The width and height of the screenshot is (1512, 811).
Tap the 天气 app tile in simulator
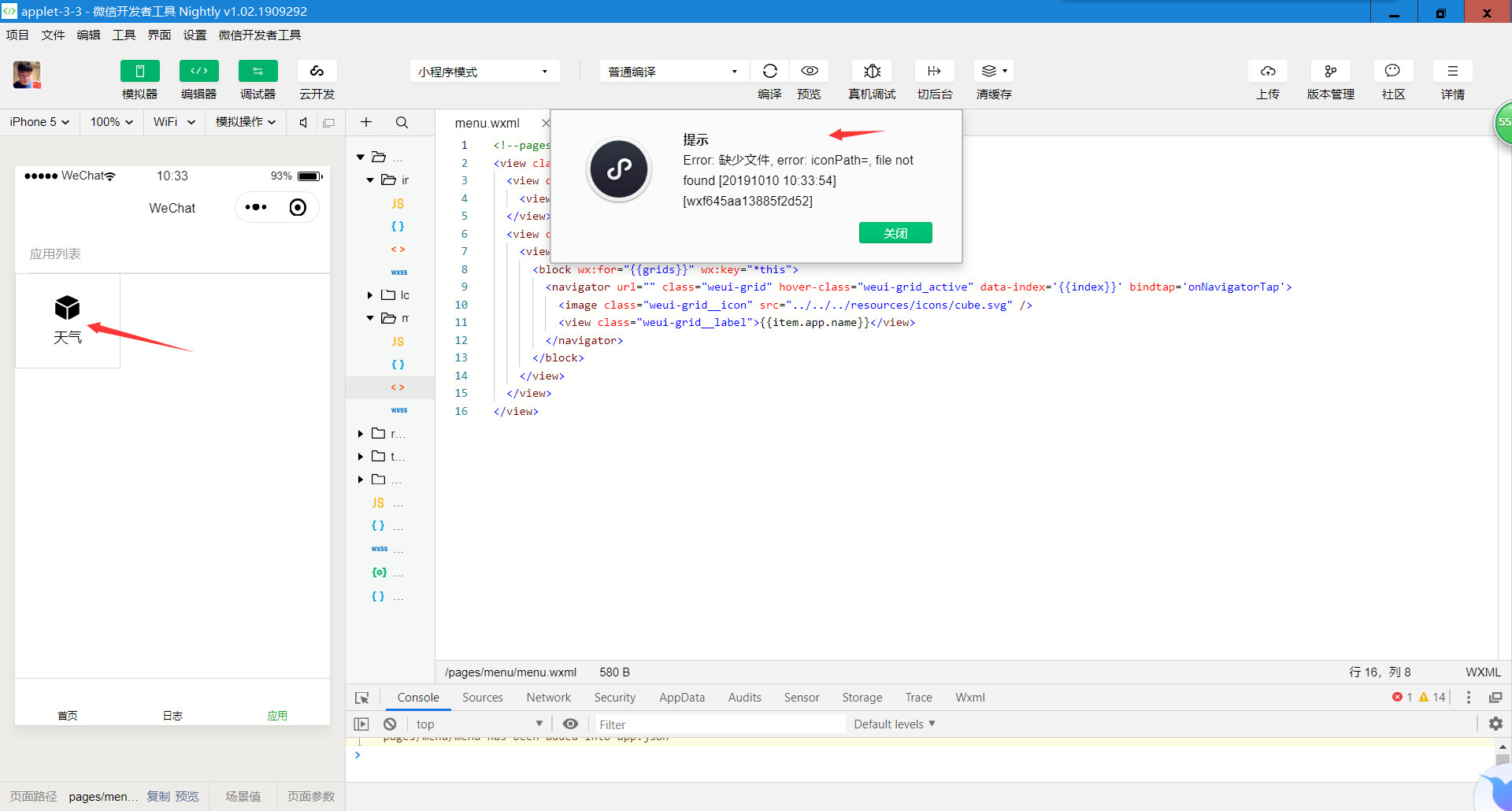point(68,320)
